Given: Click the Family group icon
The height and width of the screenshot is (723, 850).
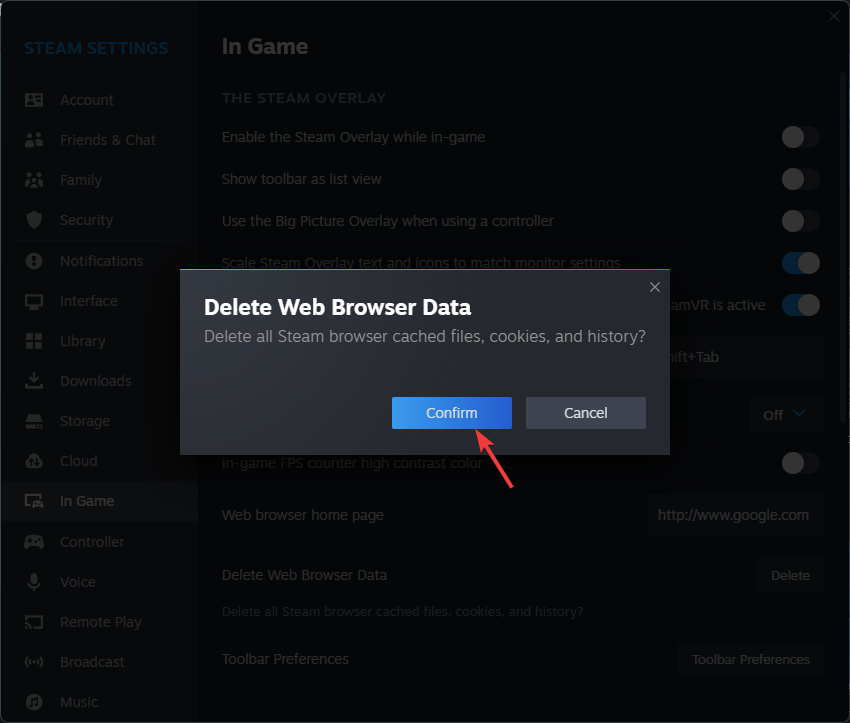Looking at the screenshot, I should click(34, 180).
